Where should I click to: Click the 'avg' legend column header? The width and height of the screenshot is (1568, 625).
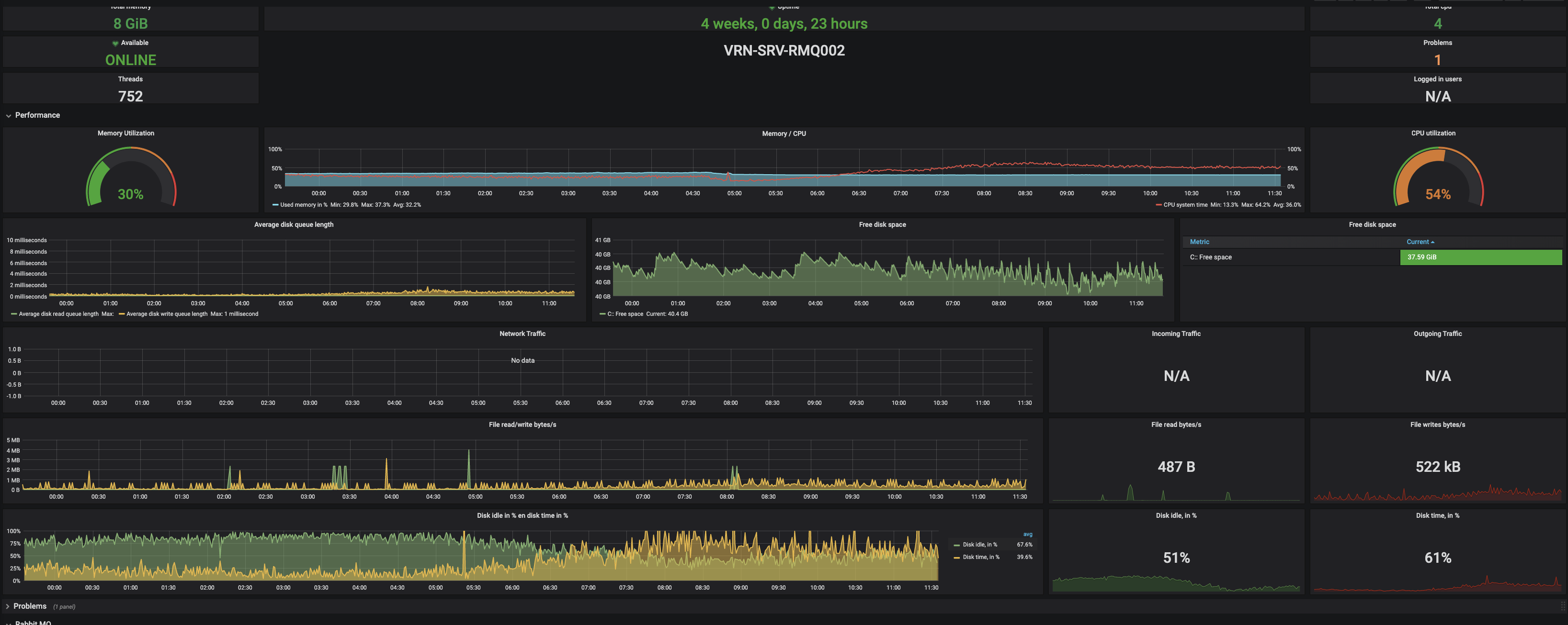pyautogui.click(x=1027, y=535)
